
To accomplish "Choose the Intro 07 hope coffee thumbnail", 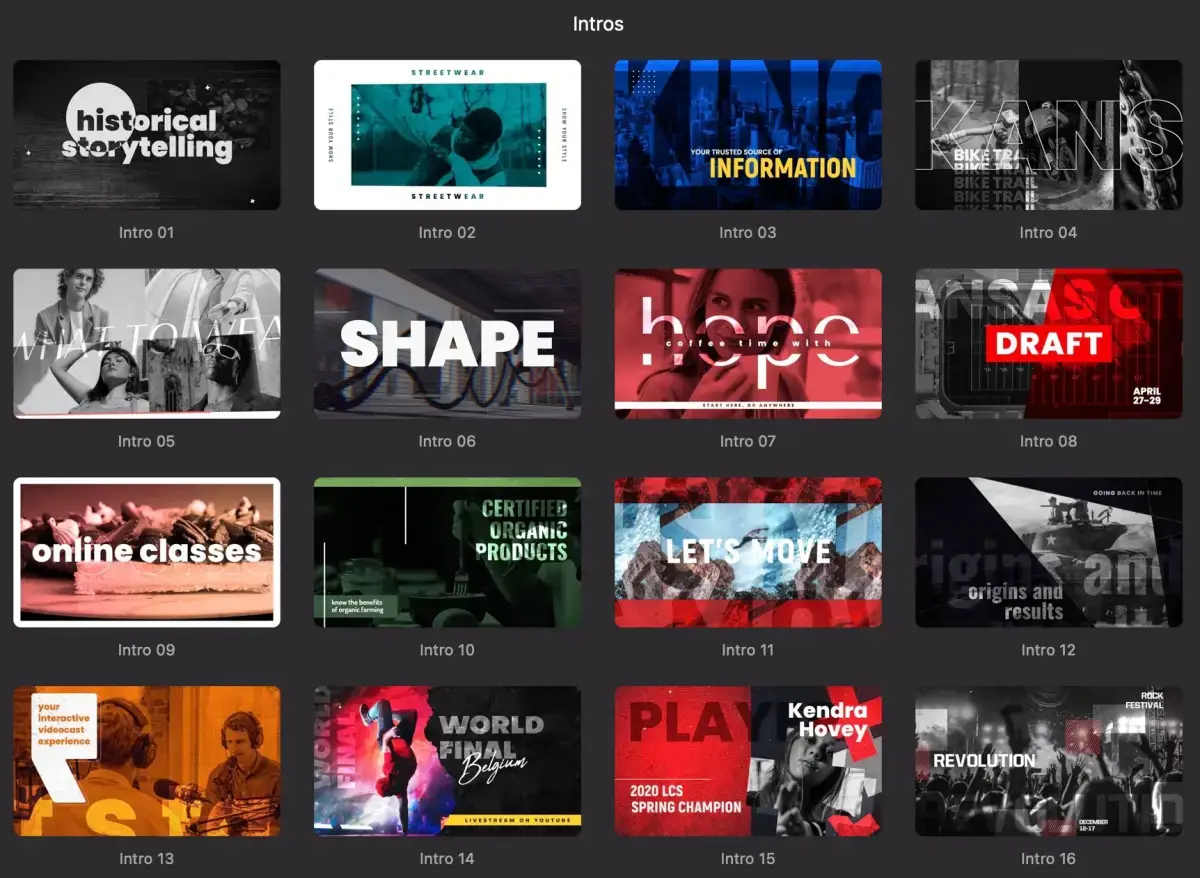I will coord(748,343).
